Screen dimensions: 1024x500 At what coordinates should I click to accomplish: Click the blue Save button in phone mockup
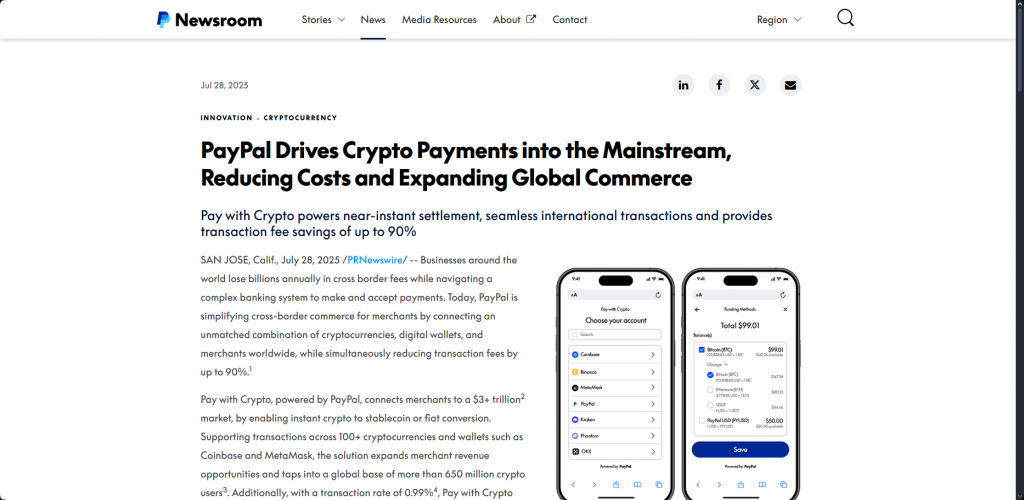coord(741,450)
